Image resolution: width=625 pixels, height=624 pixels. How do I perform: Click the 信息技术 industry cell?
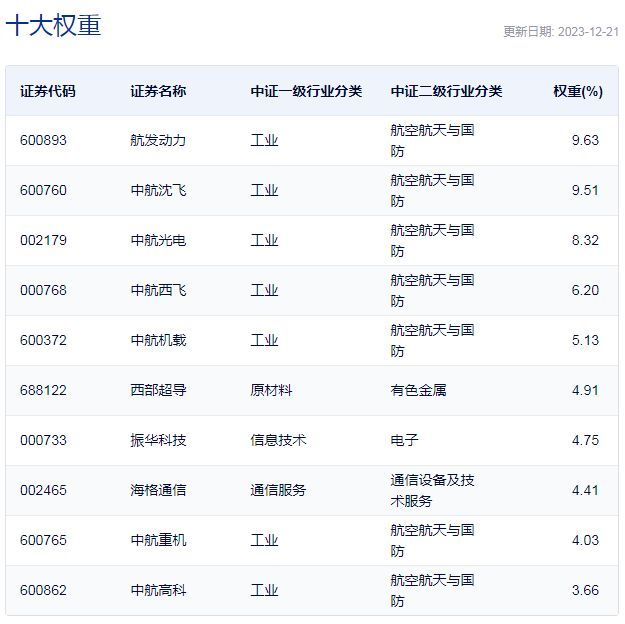point(278,441)
